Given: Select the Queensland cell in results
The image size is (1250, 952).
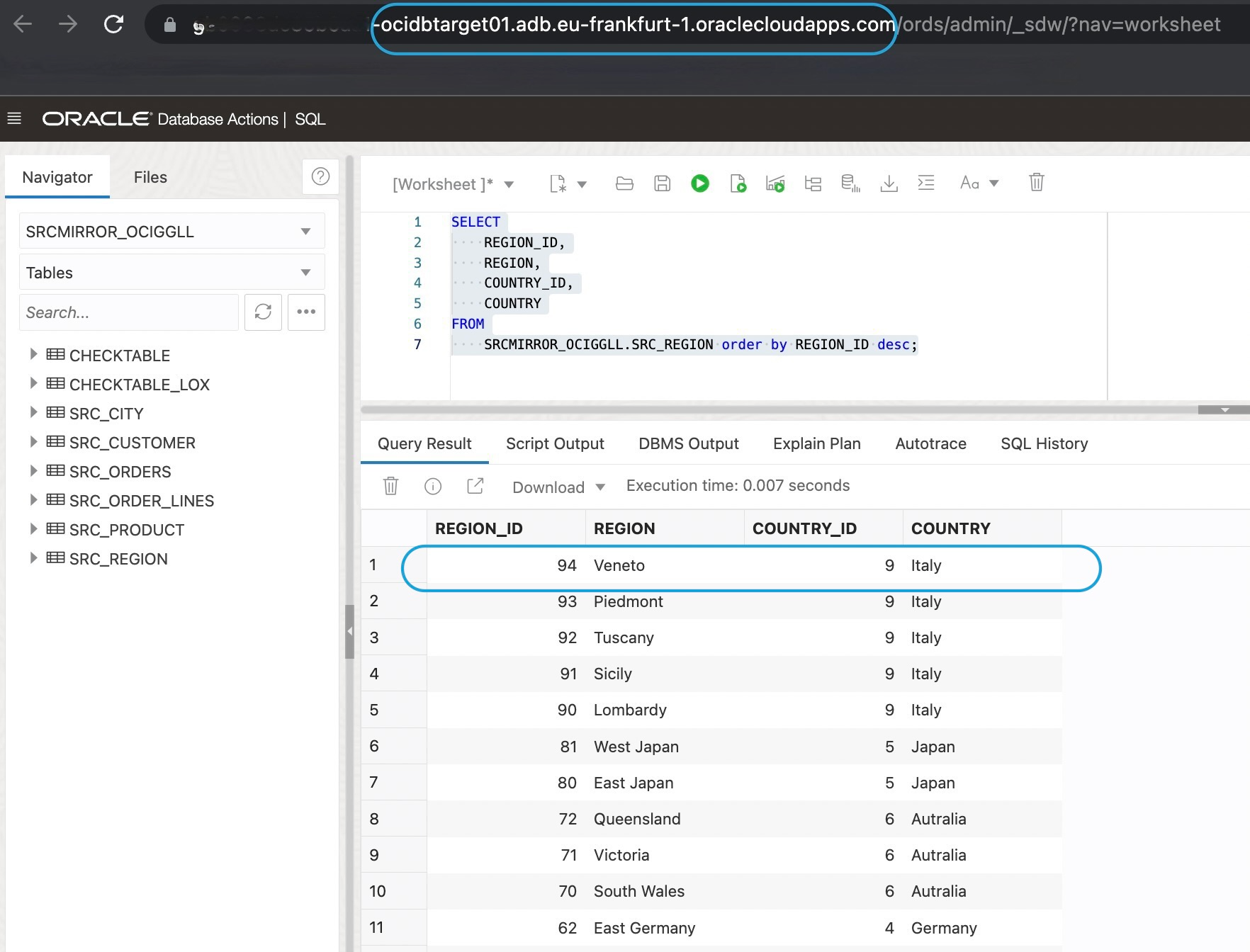Looking at the screenshot, I should 665,819.
